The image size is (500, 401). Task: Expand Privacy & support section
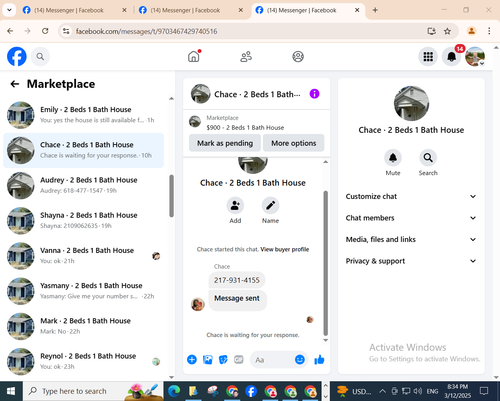coord(411,261)
